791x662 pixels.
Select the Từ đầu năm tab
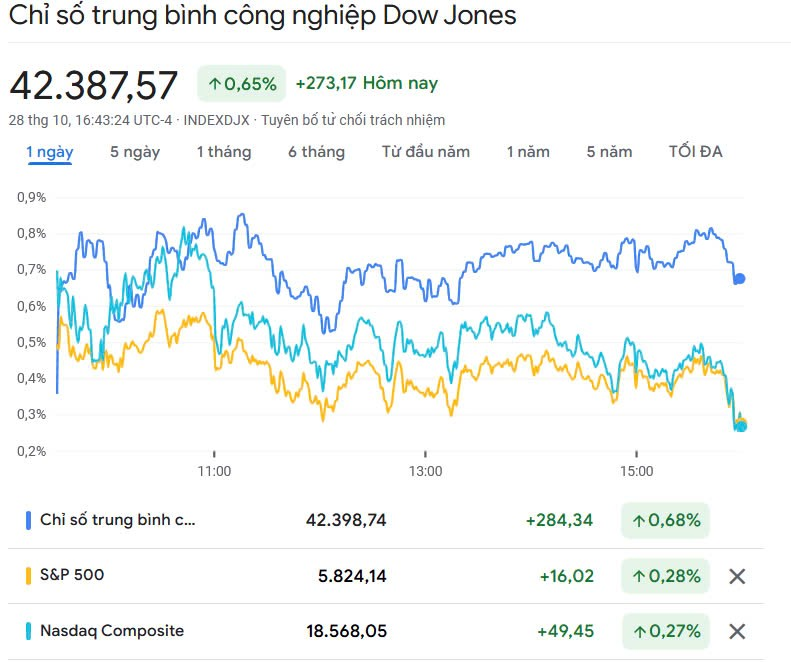point(426,152)
